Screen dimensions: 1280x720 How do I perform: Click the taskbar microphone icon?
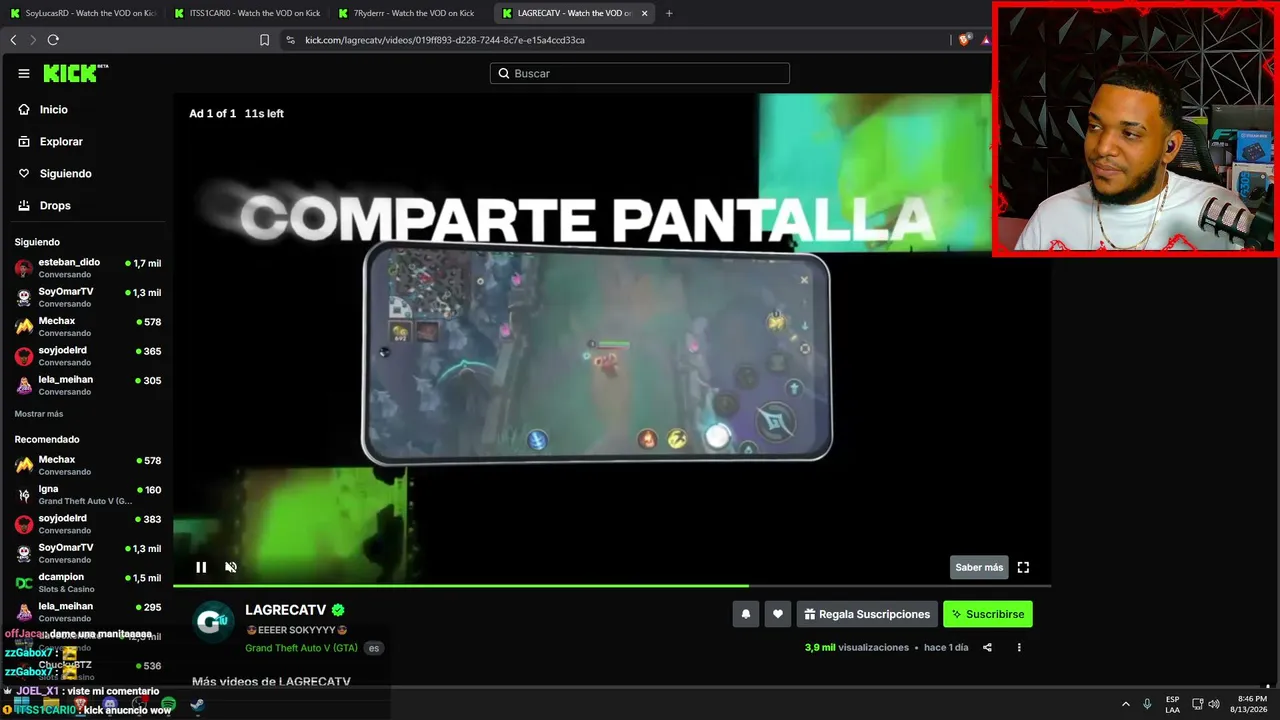coord(1147,704)
